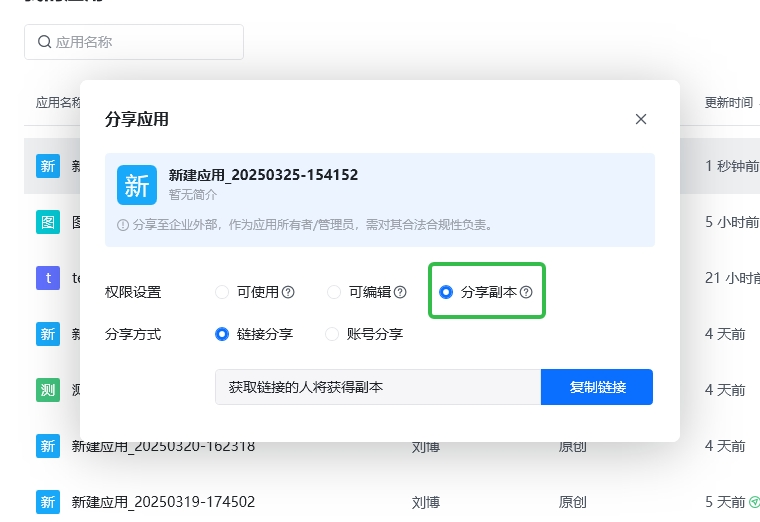Click the blue 新 icon in the 4 天前 row next to 分享方式

(48, 334)
